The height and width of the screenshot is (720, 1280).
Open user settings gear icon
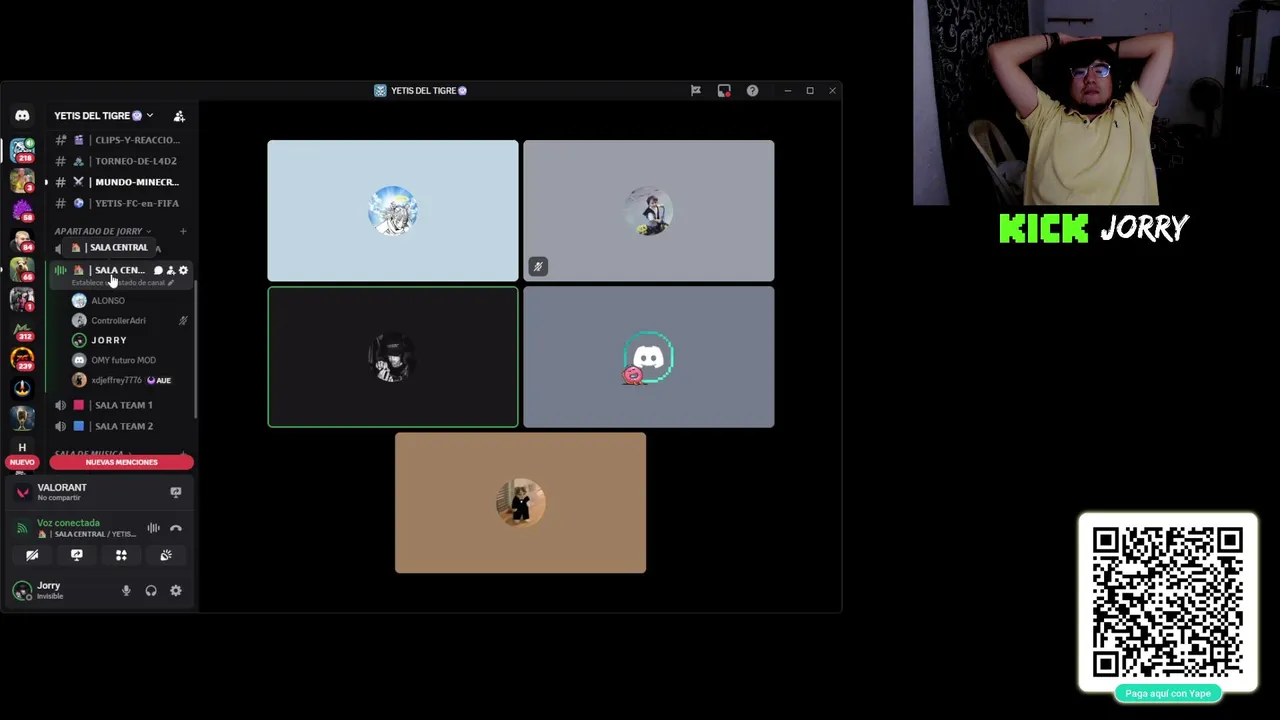tap(176, 591)
